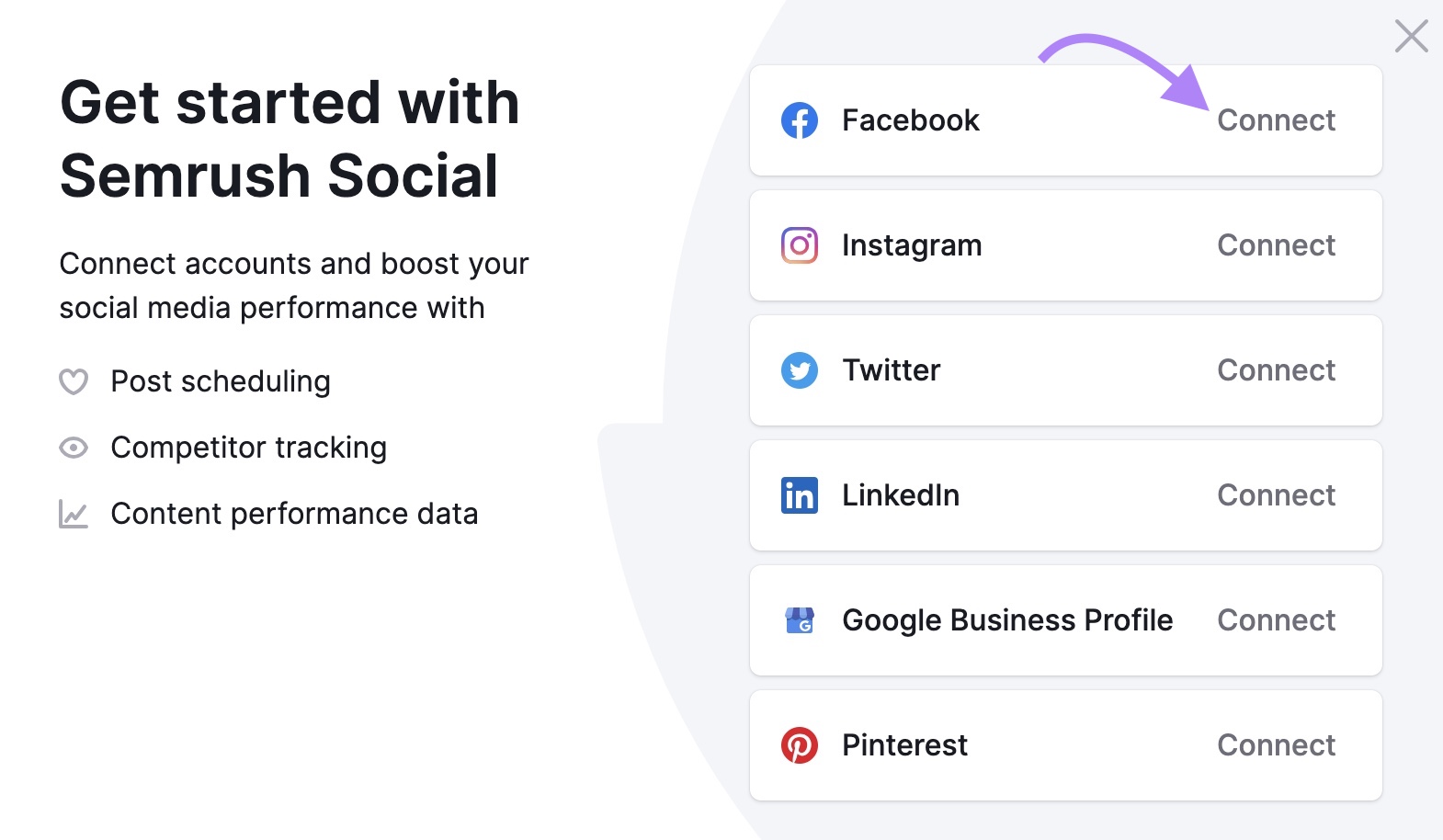Click the Twitter bird icon
The width and height of the screenshot is (1443, 840).
click(x=801, y=370)
